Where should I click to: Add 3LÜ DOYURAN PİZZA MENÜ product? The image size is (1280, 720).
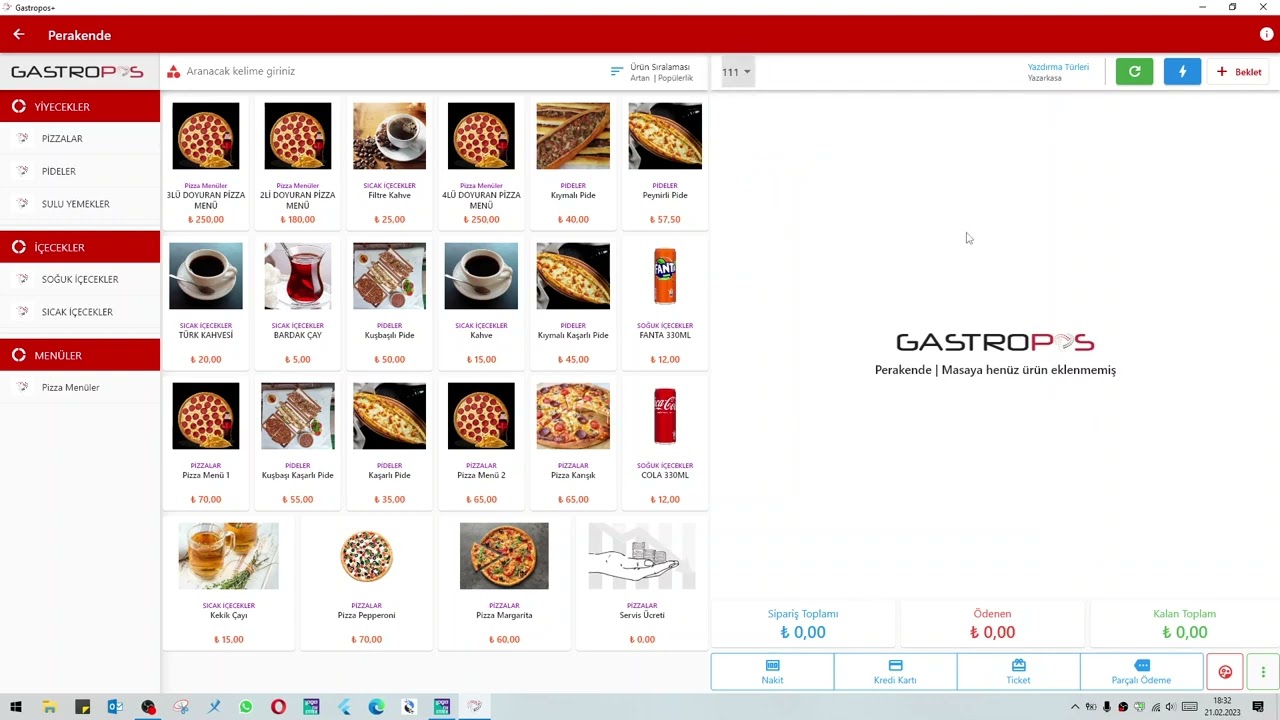coord(206,163)
